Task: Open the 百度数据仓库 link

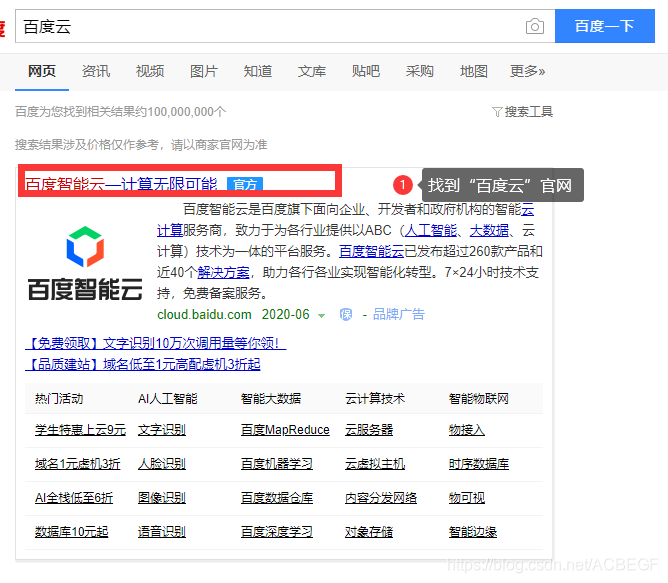Action: pyautogui.click(x=277, y=498)
